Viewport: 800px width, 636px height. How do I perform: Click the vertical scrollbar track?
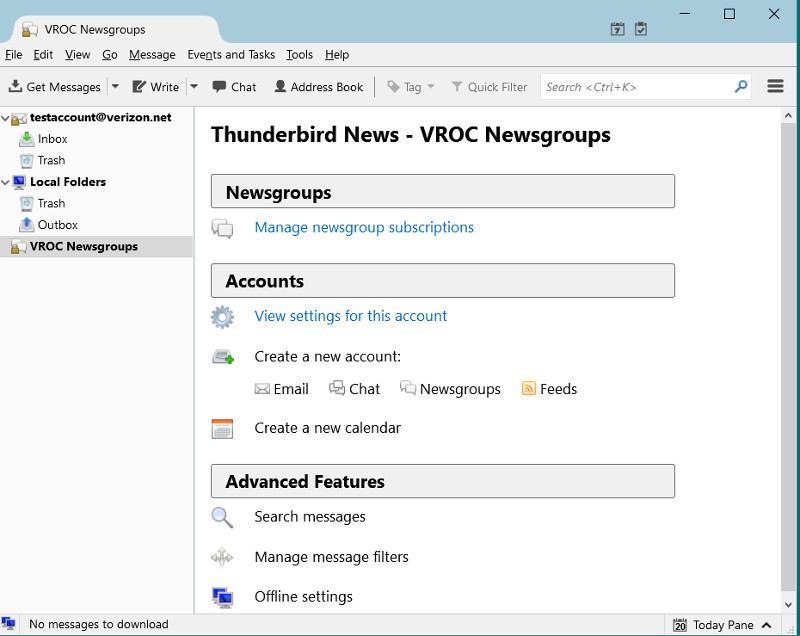[x=788, y=357]
